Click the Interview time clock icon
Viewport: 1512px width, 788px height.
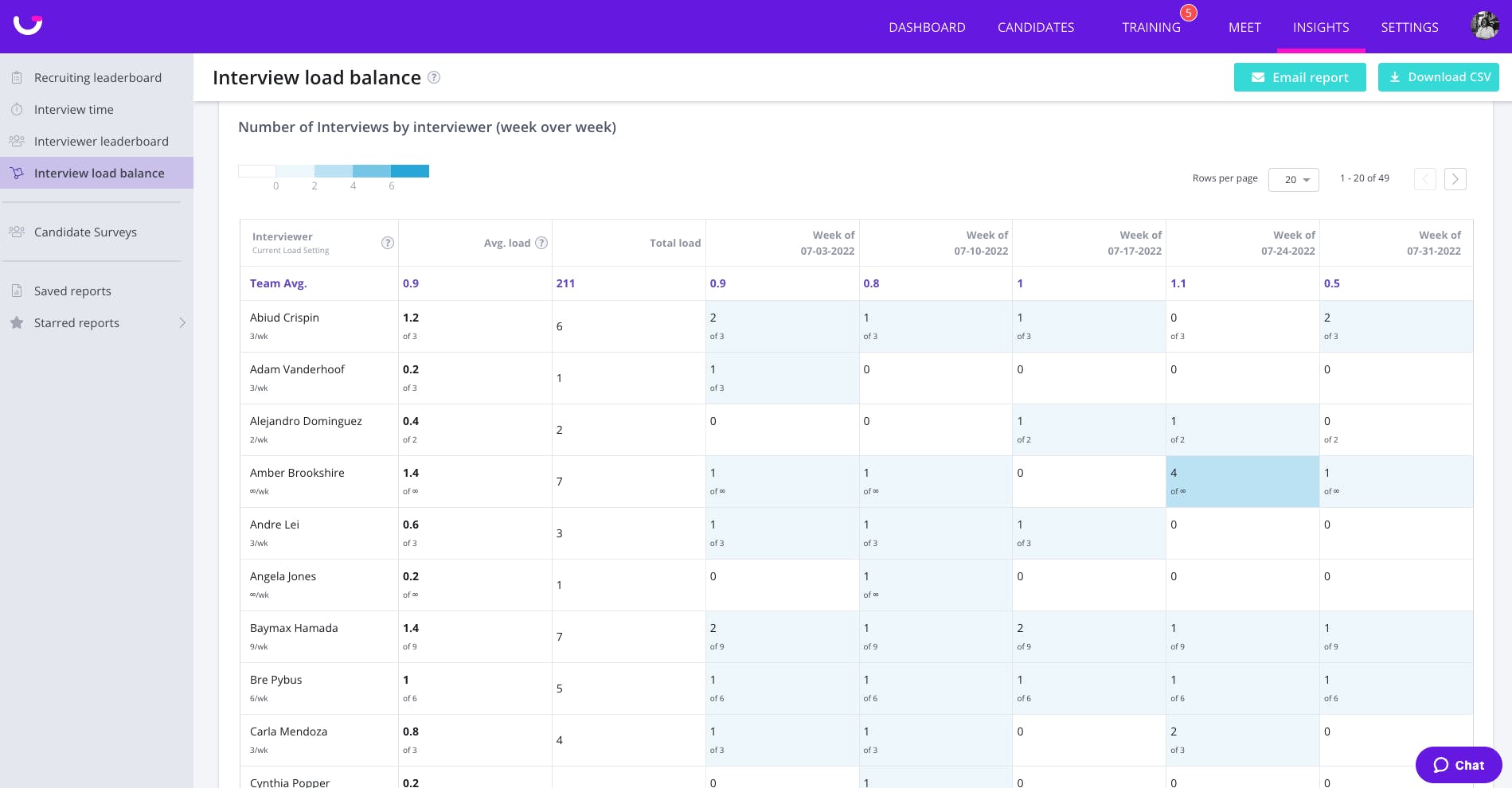tap(17, 109)
